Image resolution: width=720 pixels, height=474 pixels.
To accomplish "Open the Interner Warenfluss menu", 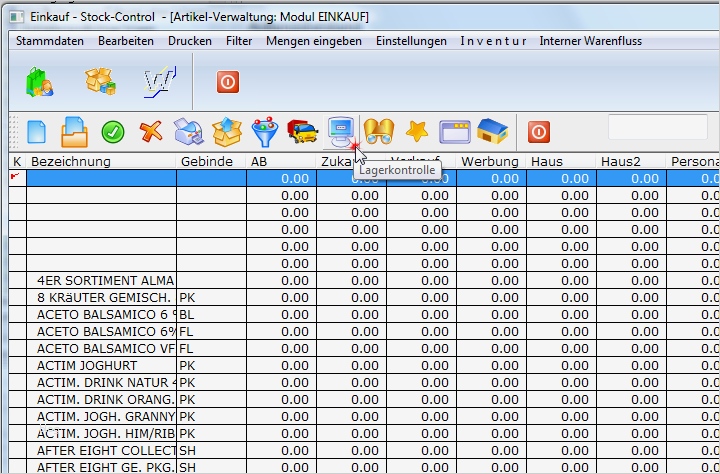I will [x=591, y=41].
